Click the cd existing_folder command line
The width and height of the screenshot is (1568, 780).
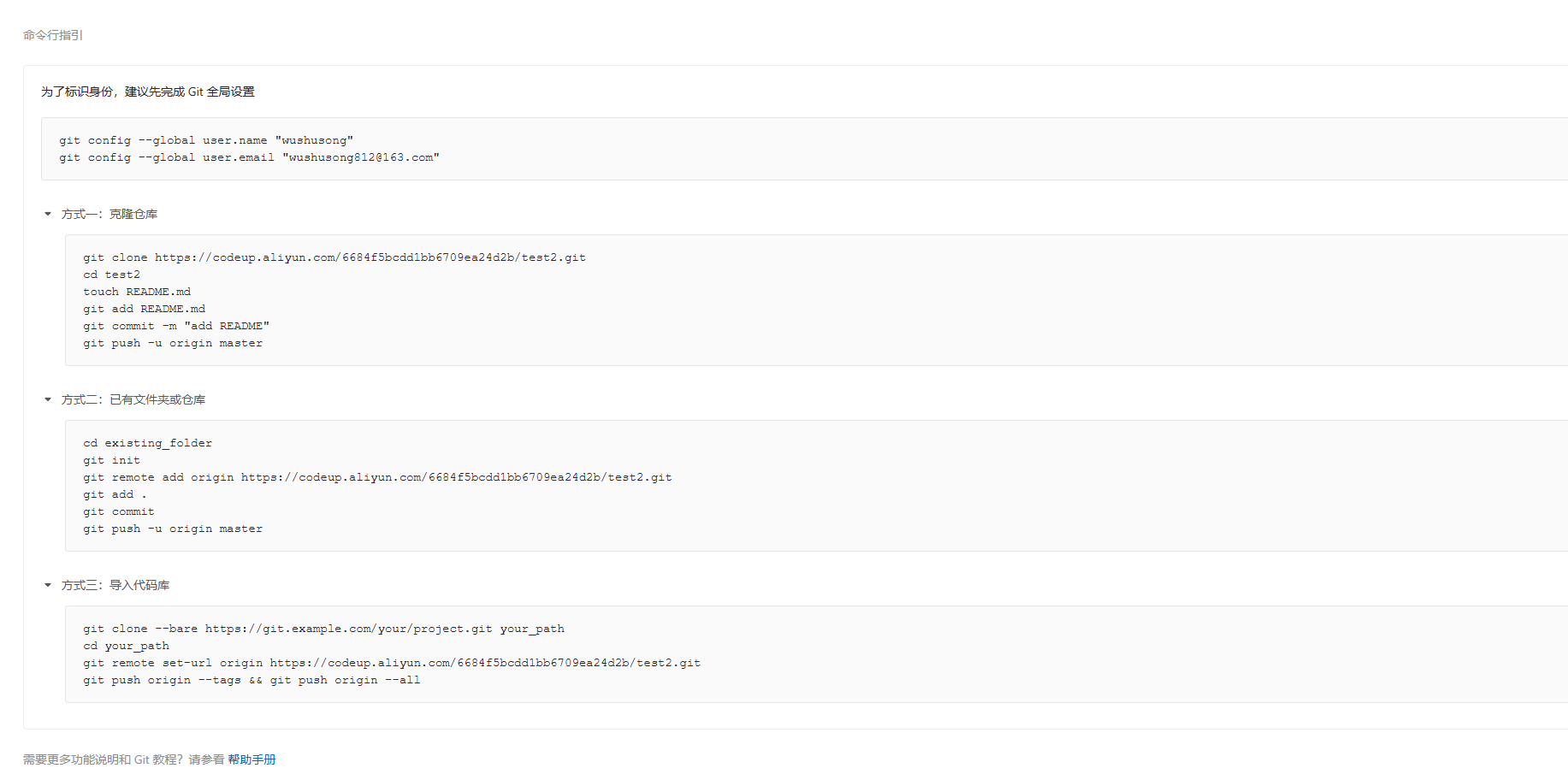pos(147,443)
